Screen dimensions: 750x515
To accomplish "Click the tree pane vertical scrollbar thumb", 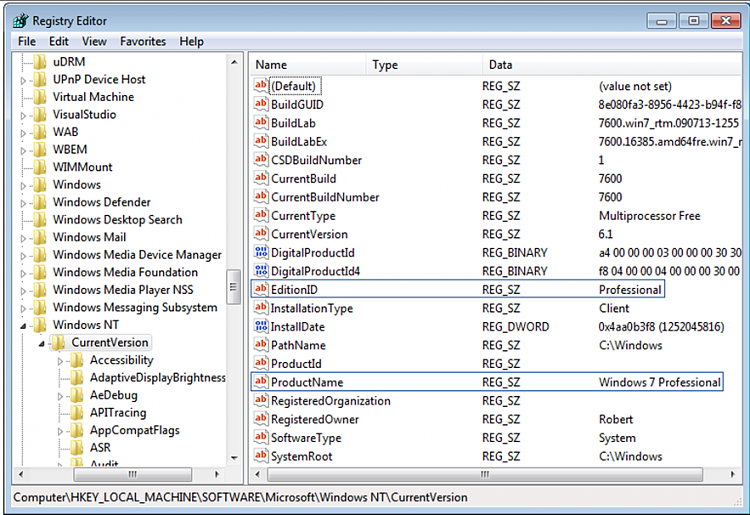I will (x=233, y=287).
